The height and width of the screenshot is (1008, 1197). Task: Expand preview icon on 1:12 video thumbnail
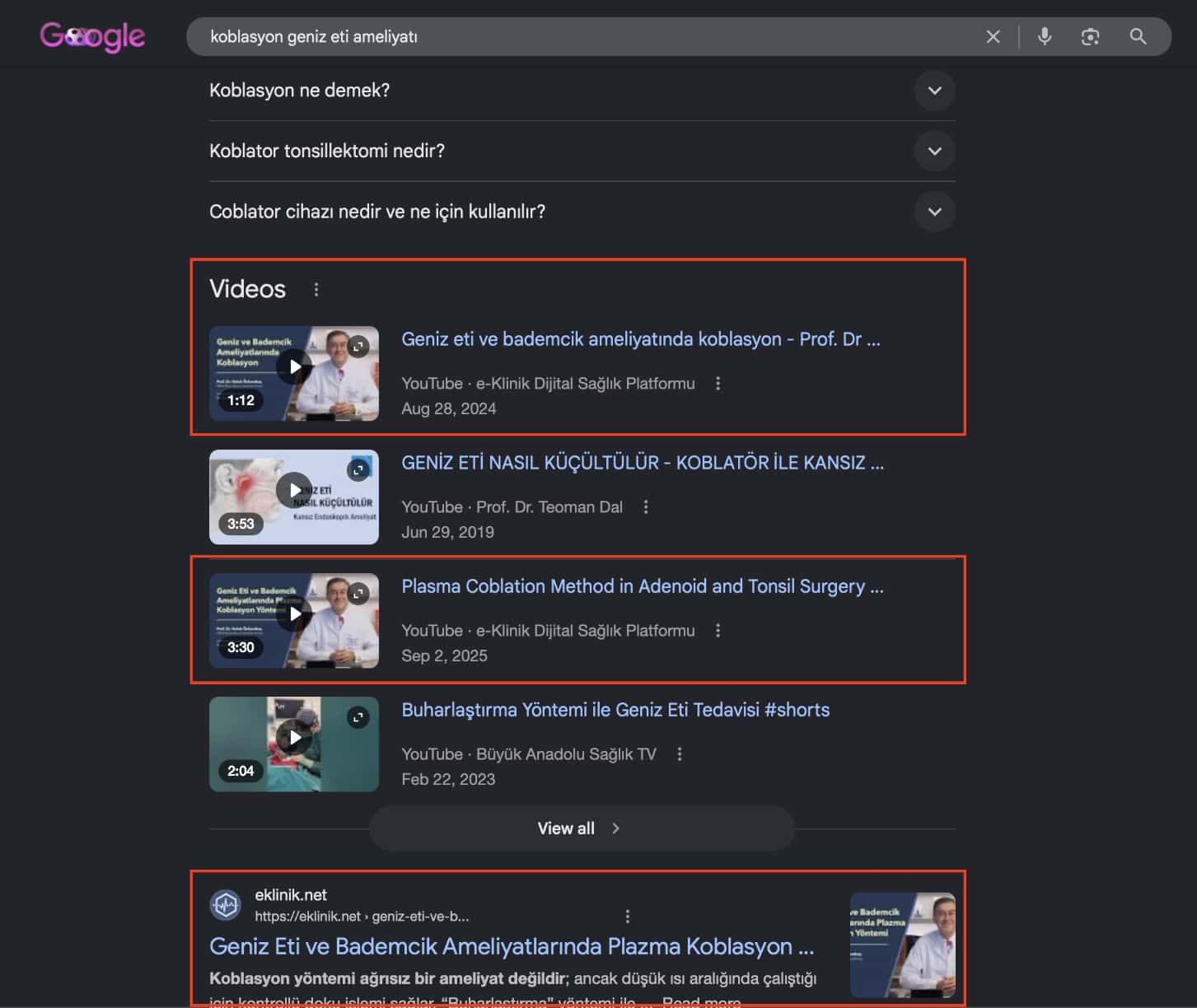(x=358, y=347)
